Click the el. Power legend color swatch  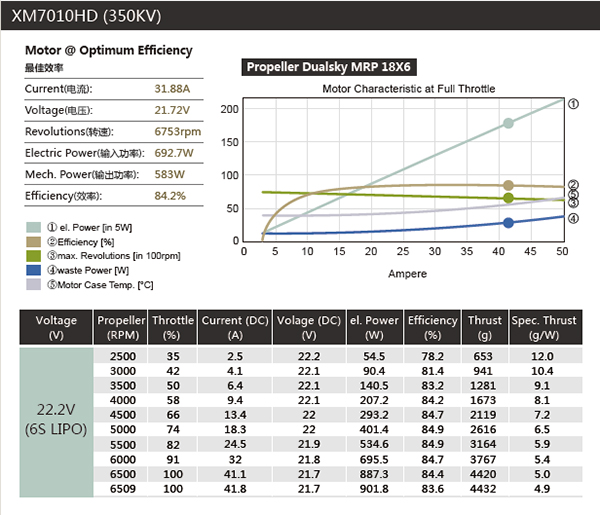pos(32,226)
